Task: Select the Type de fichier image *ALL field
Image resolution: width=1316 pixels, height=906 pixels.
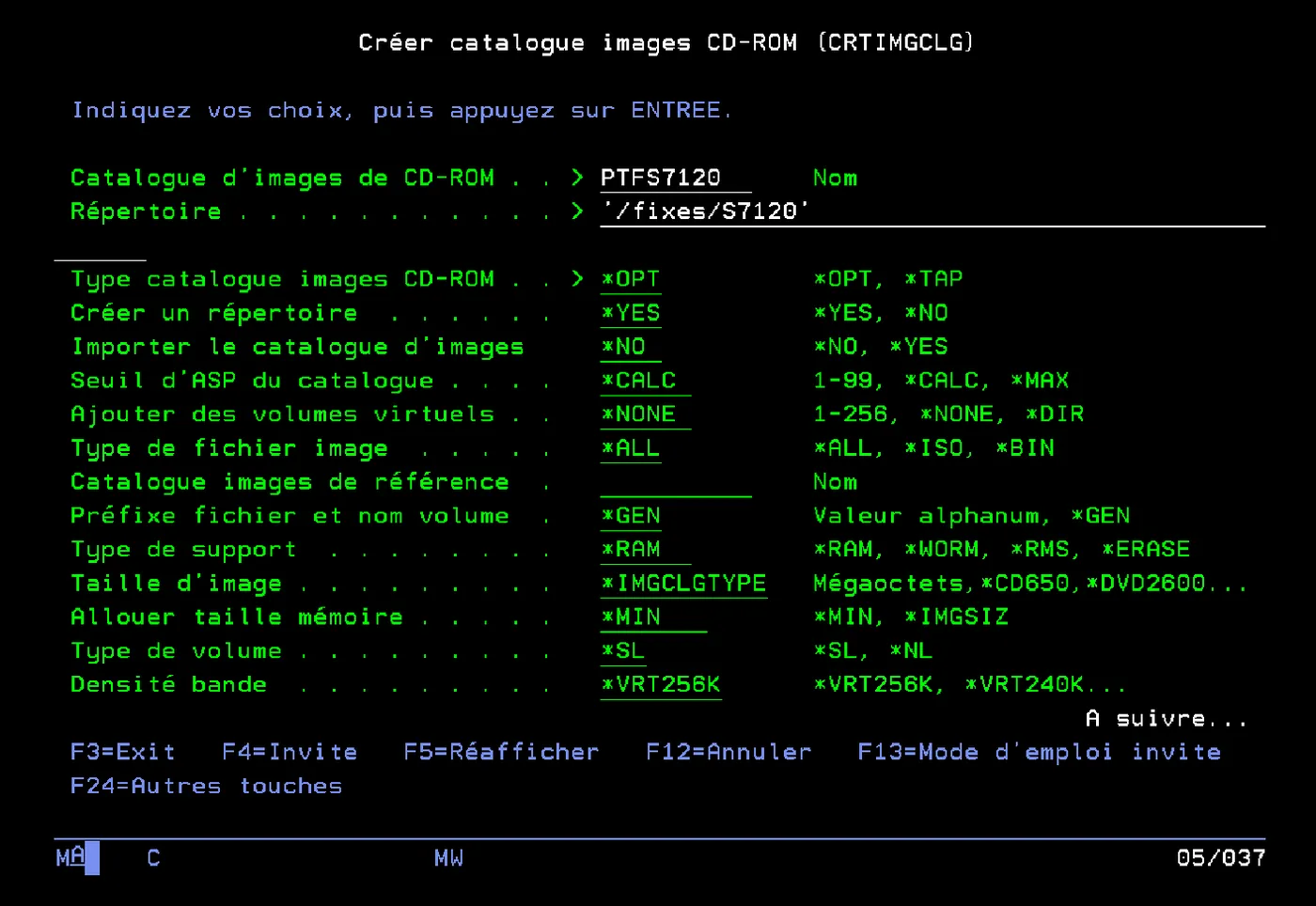Action: pyautogui.click(x=631, y=448)
